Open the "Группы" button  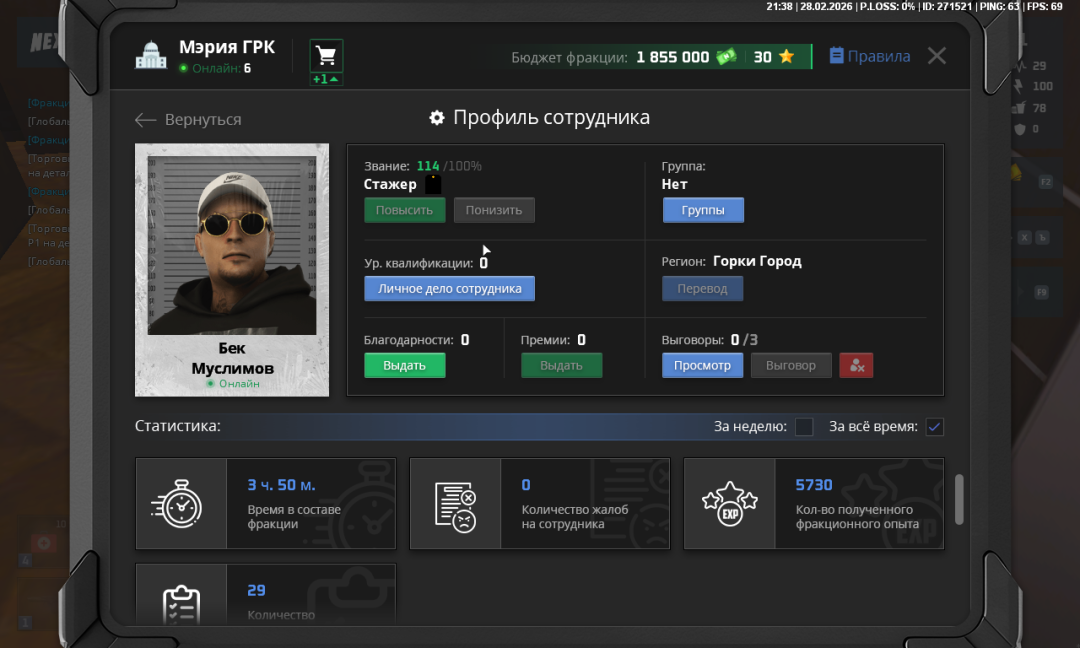coord(702,211)
